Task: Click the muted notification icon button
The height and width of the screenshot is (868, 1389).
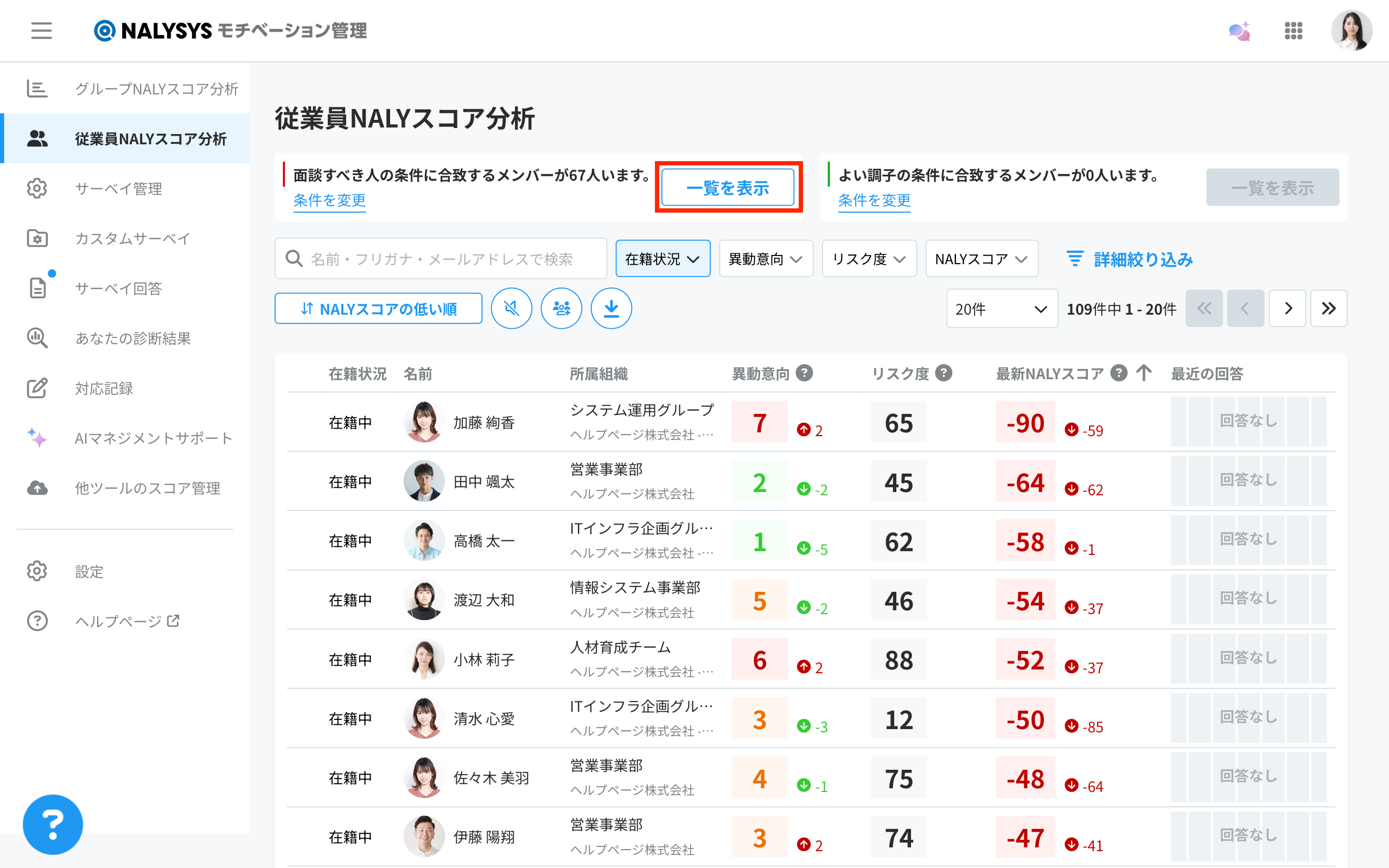Action: point(511,309)
